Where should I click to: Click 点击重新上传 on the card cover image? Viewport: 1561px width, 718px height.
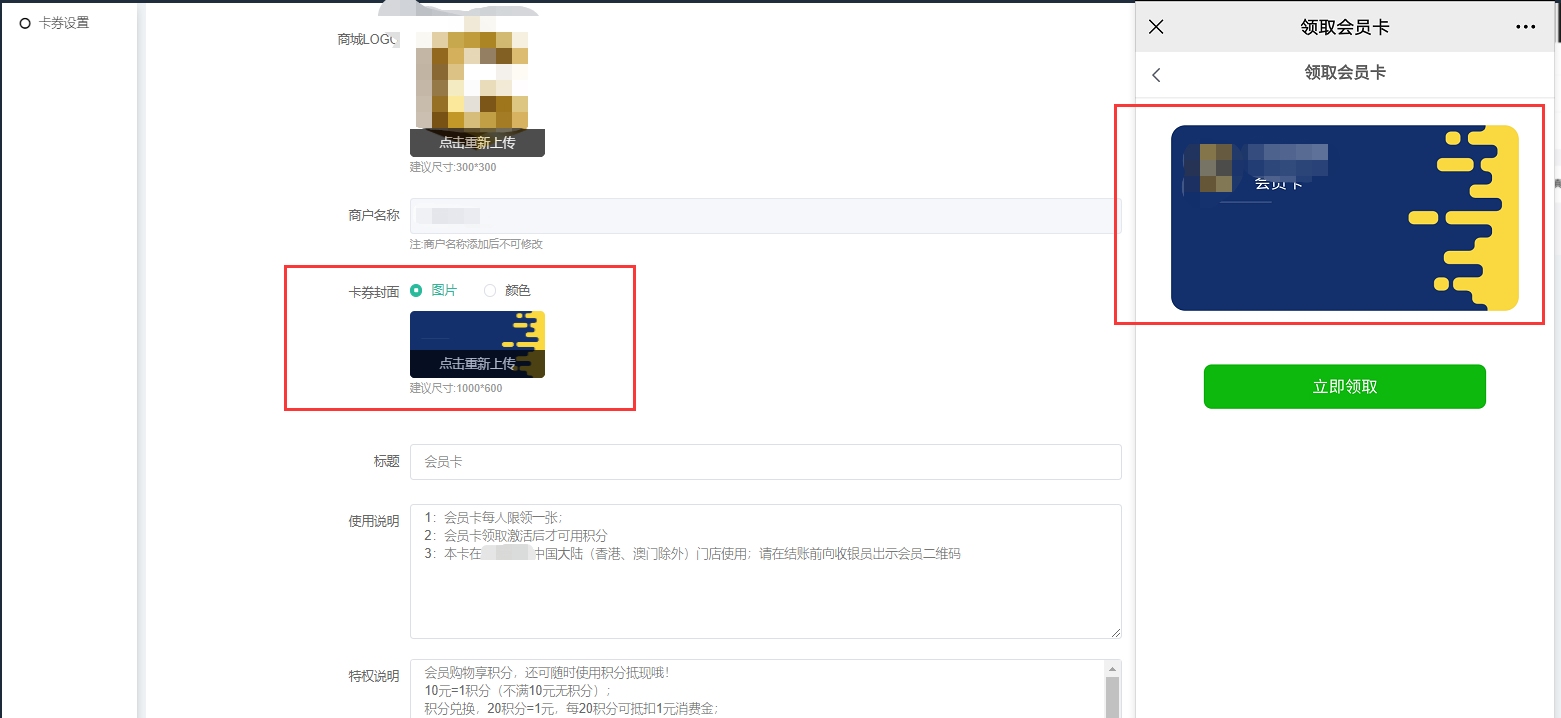coord(477,363)
